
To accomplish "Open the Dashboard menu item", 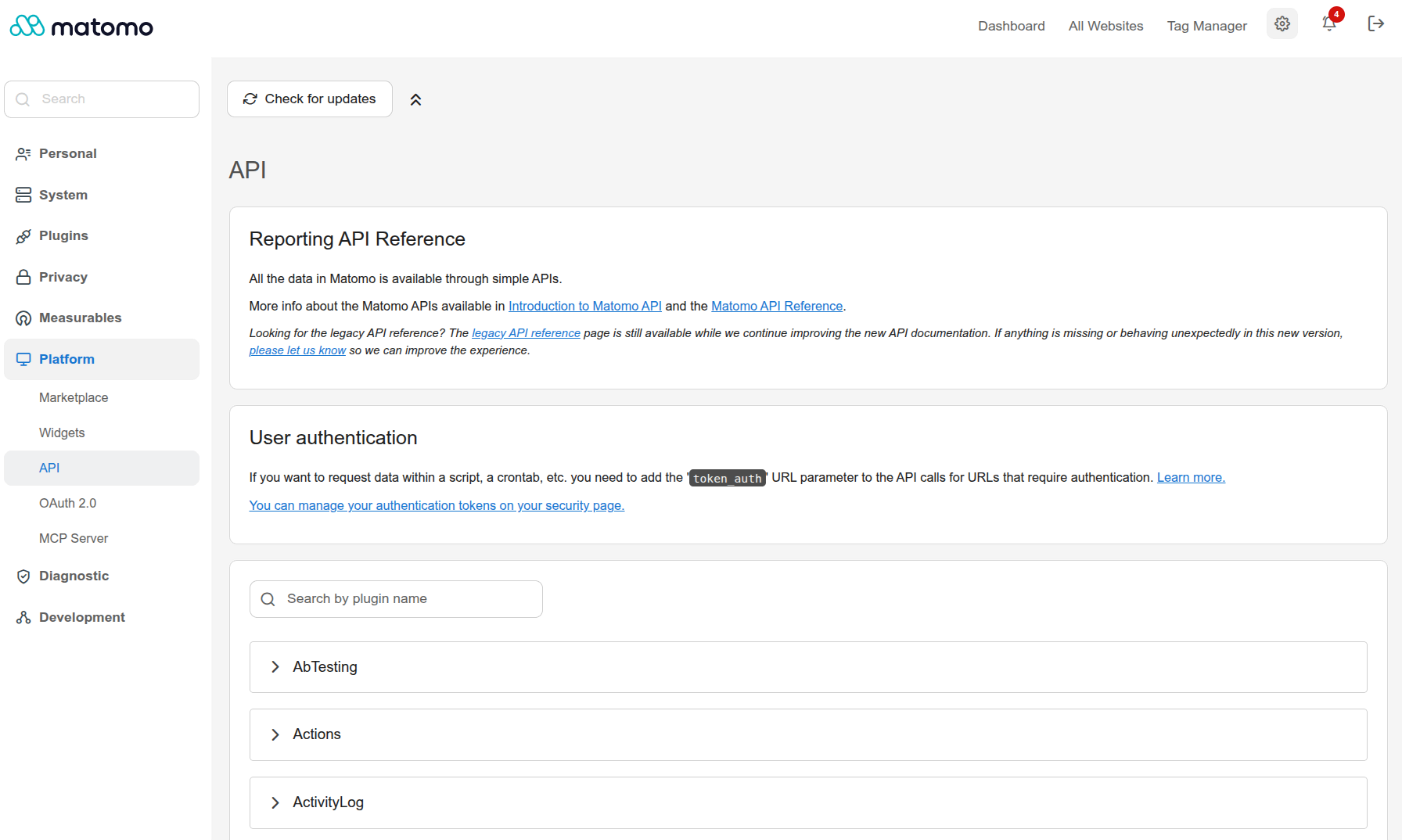I will [1011, 26].
